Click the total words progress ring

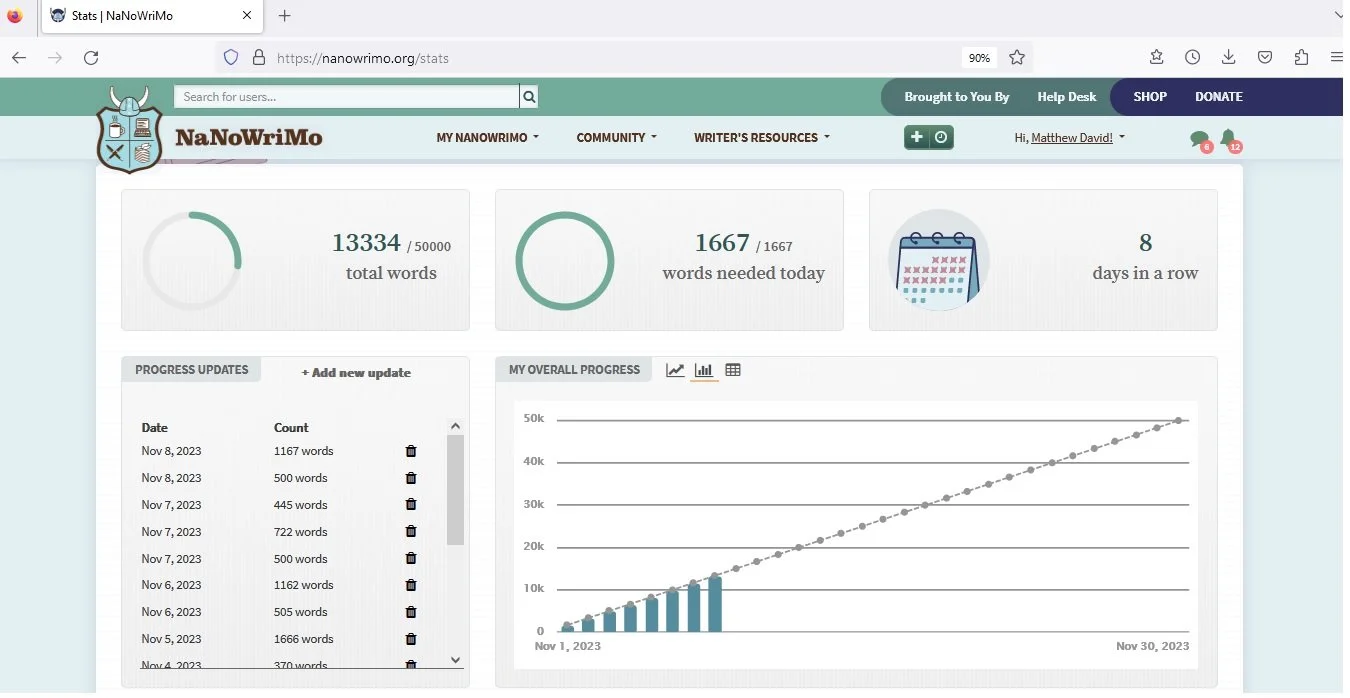(x=192, y=260)
